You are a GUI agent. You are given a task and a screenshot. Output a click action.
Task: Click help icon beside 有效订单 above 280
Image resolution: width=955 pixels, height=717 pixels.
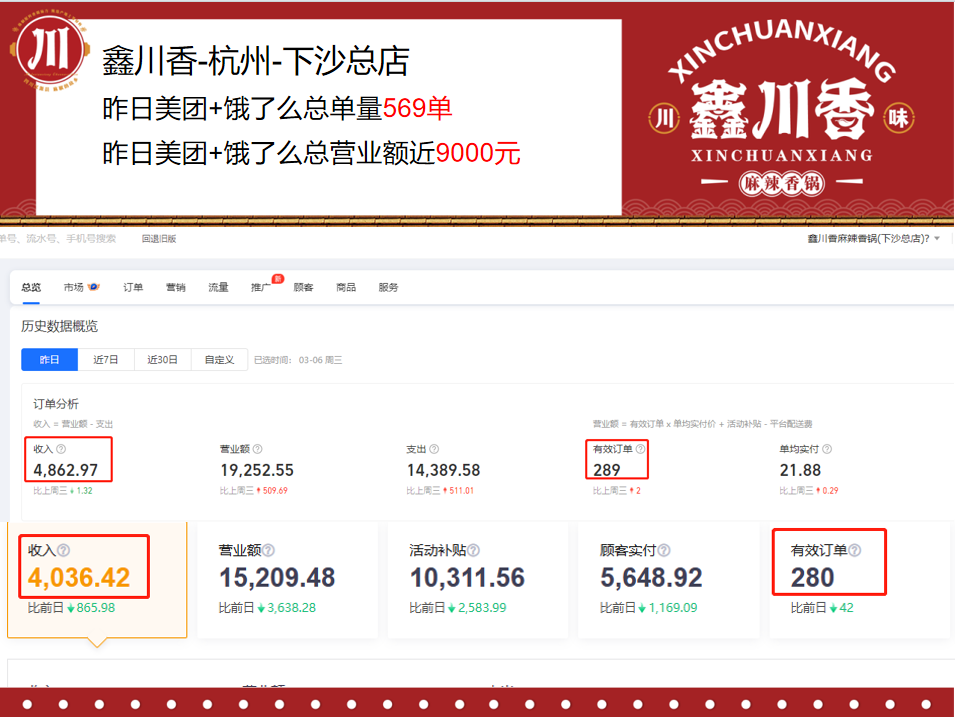(855, 550)
